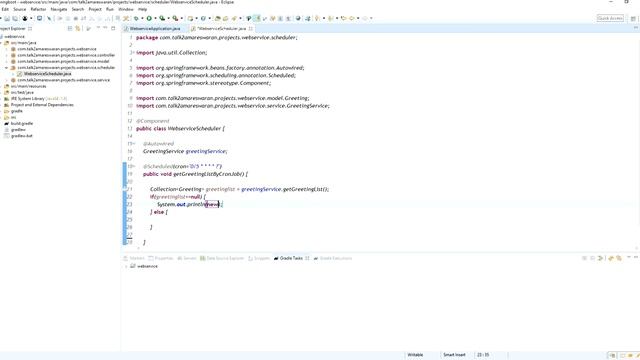The image size is (640, 360).
Task: Open the Project menu
Action: coord(95,9)
